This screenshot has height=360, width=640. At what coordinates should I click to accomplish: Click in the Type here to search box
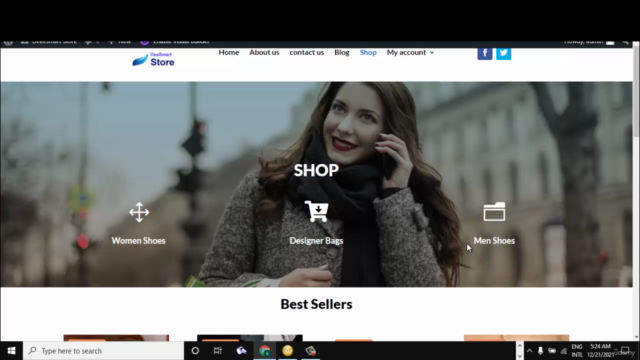point(104,351)
